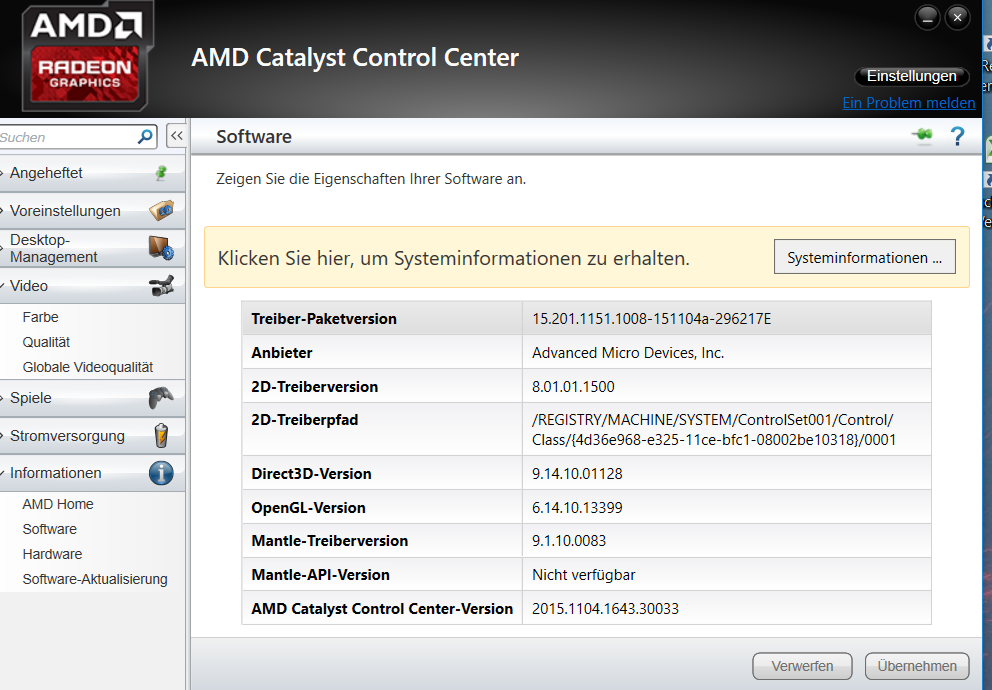Close the Catalyst Control Center window
This screenshot has width=992, height=690.
pos(958,18)
